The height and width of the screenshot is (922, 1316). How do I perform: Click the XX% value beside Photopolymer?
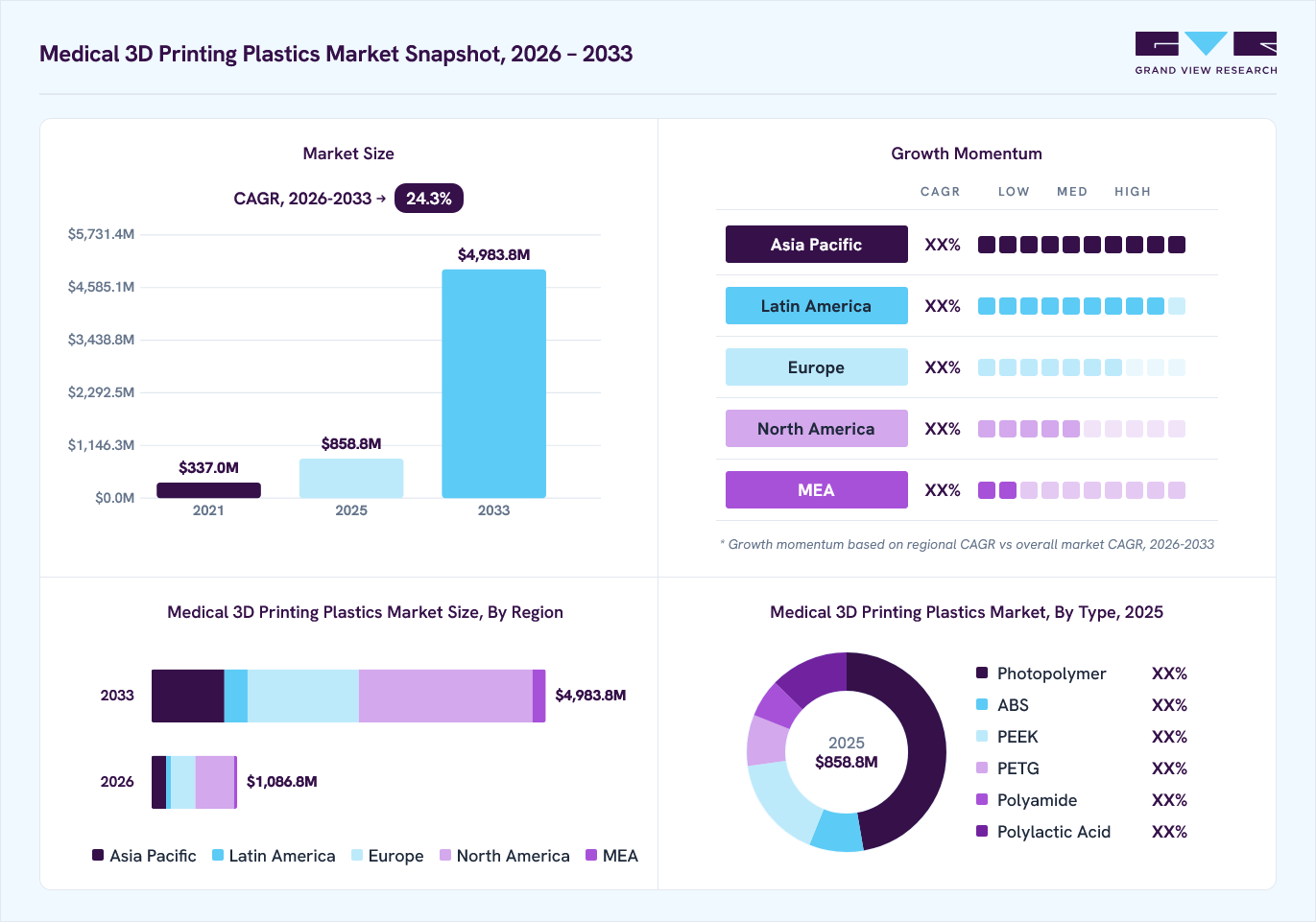pos(1169,674)
